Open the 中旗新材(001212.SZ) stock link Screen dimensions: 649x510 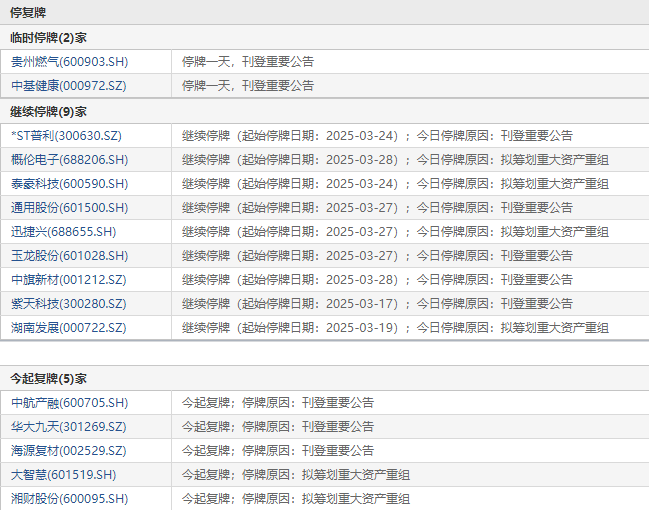[x=69, y=280]
